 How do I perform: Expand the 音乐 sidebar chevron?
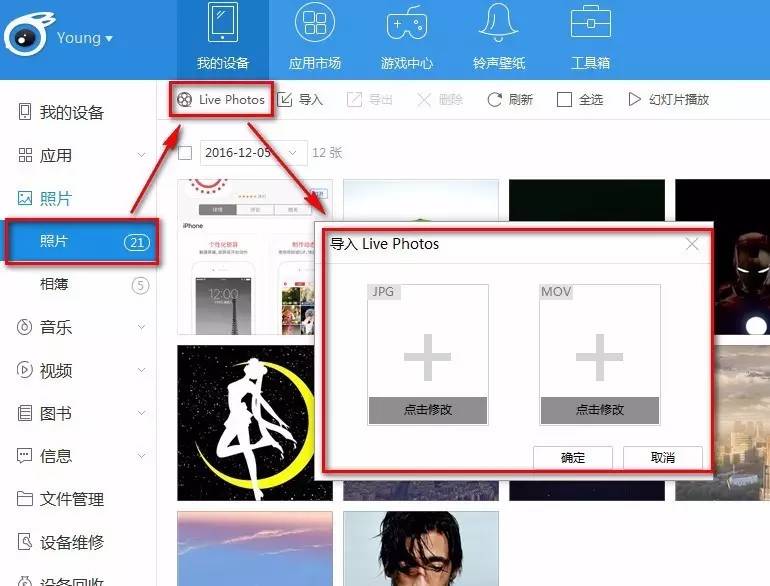pyautogui.click(x=141, y=327)
